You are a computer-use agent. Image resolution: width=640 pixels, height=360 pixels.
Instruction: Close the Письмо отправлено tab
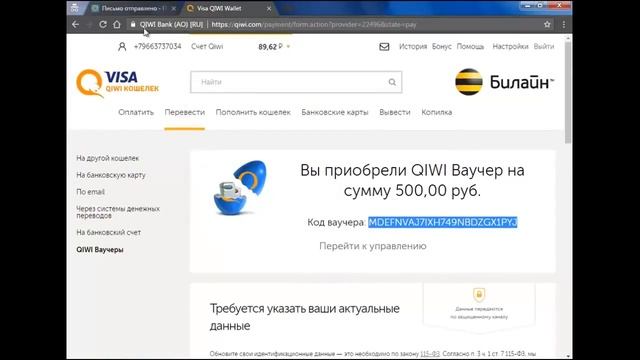click(x=173, y=8)
